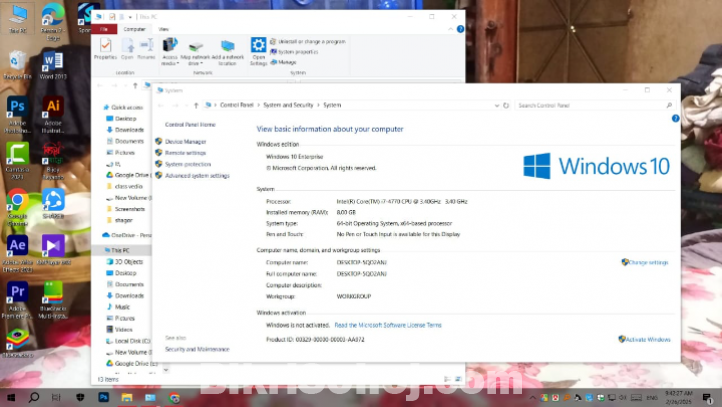Choose Add a network location
This screenshot has width=722, height=407.
[227, 52]
